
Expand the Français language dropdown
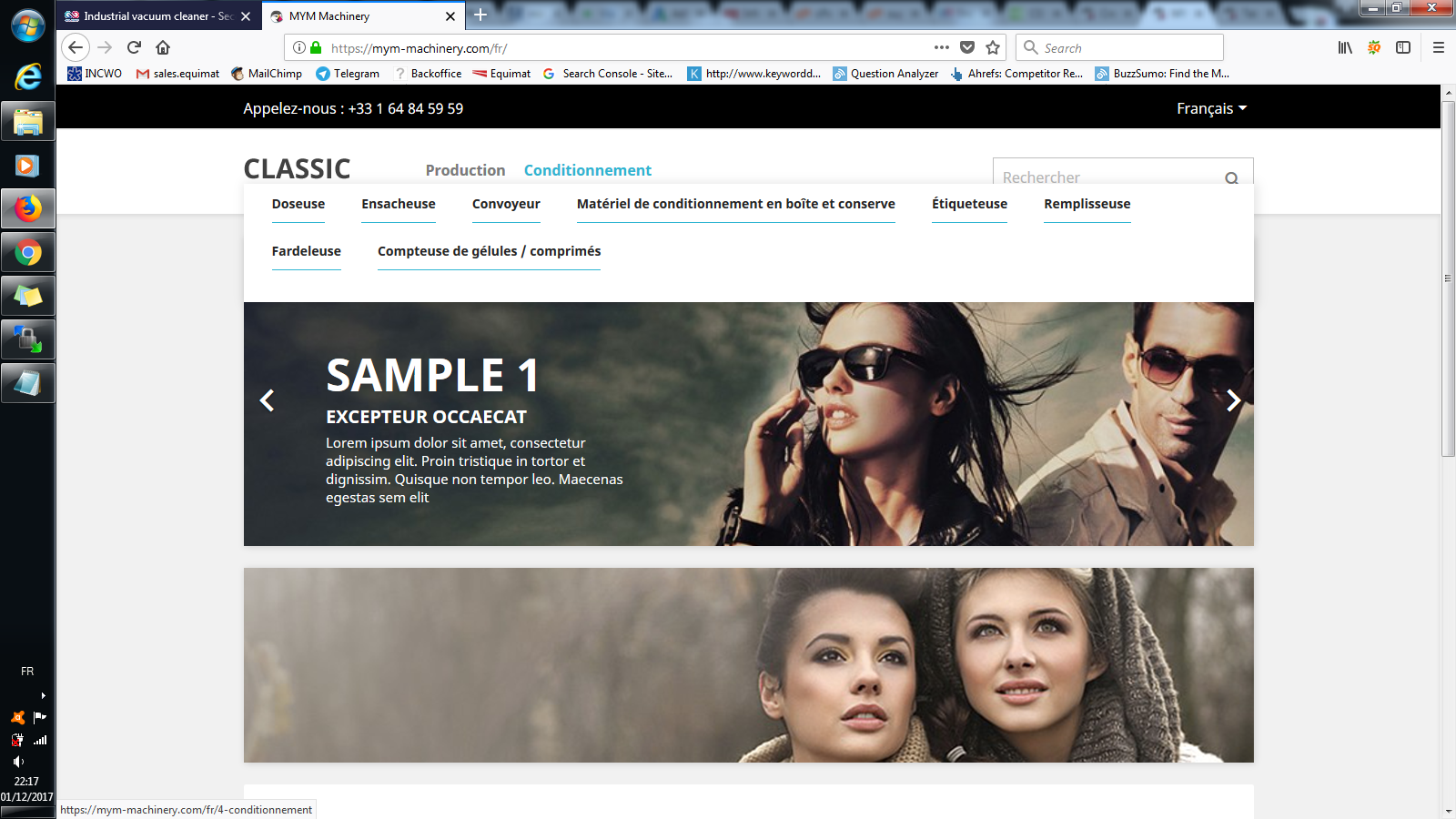tap(1211, 108)
